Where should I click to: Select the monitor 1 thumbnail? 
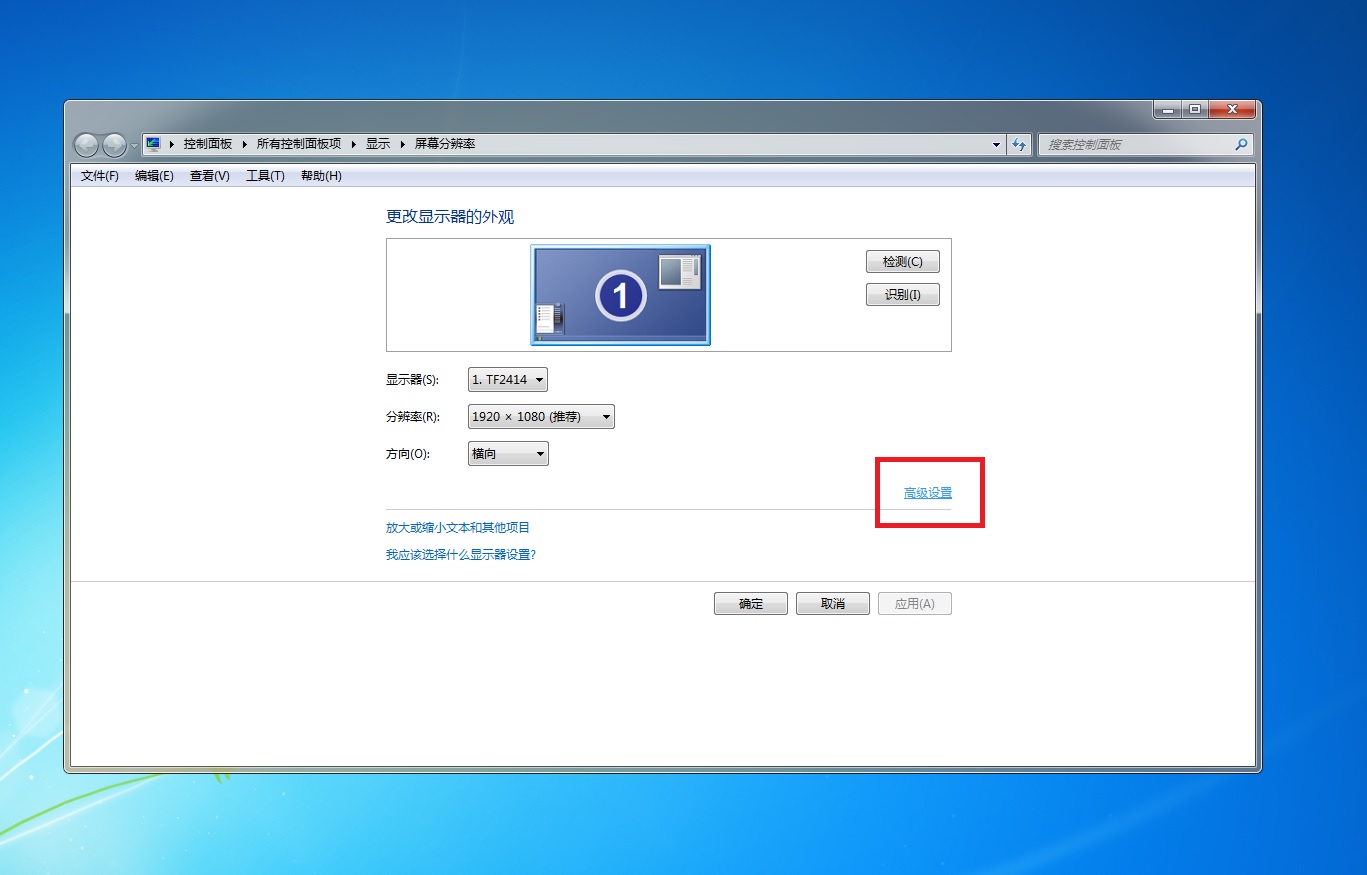pos(621,295)
